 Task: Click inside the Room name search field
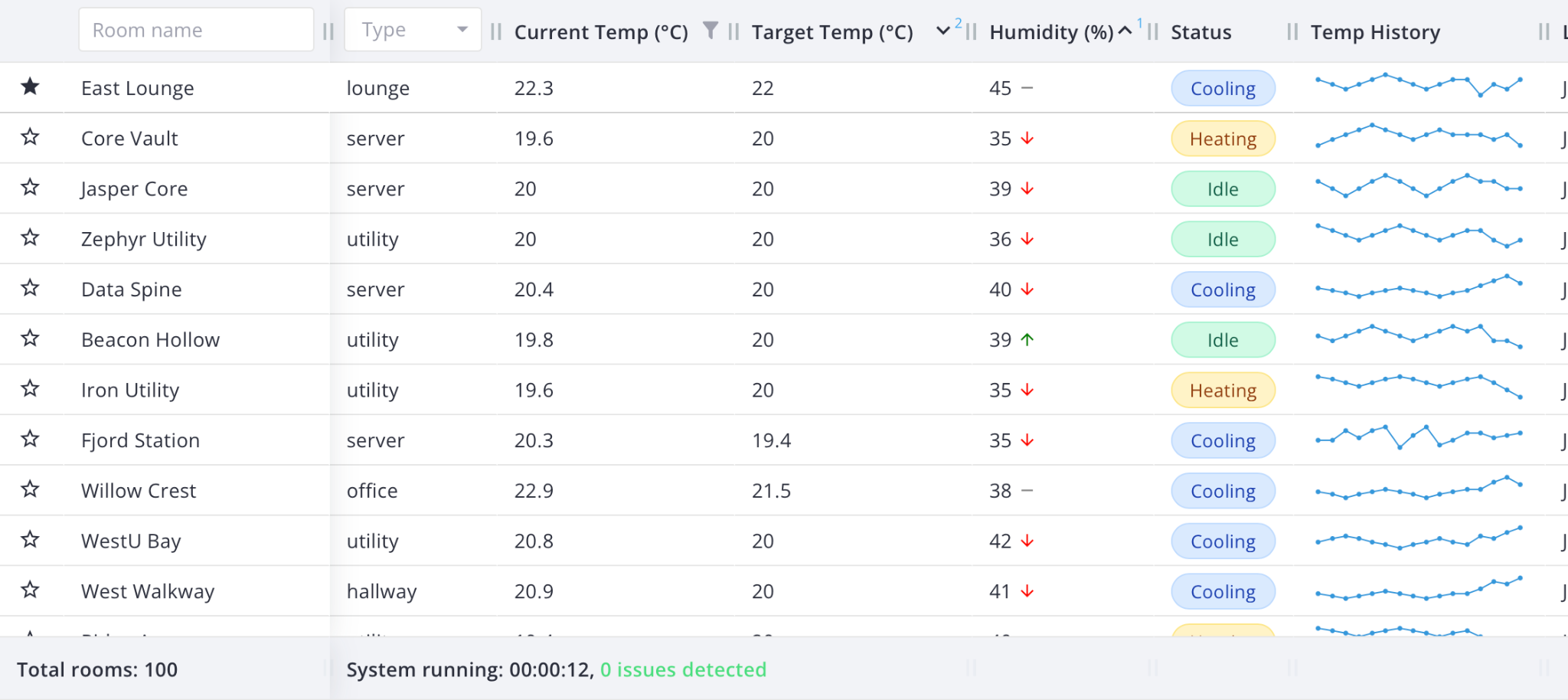pos(195,29)
